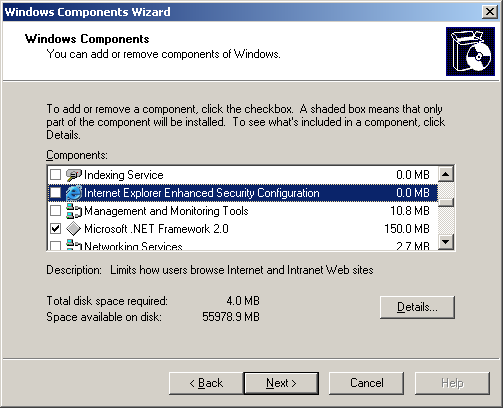Viewport: 503px width, 408px height.
Task: Click the Components: label
Action: pos(77,155)
